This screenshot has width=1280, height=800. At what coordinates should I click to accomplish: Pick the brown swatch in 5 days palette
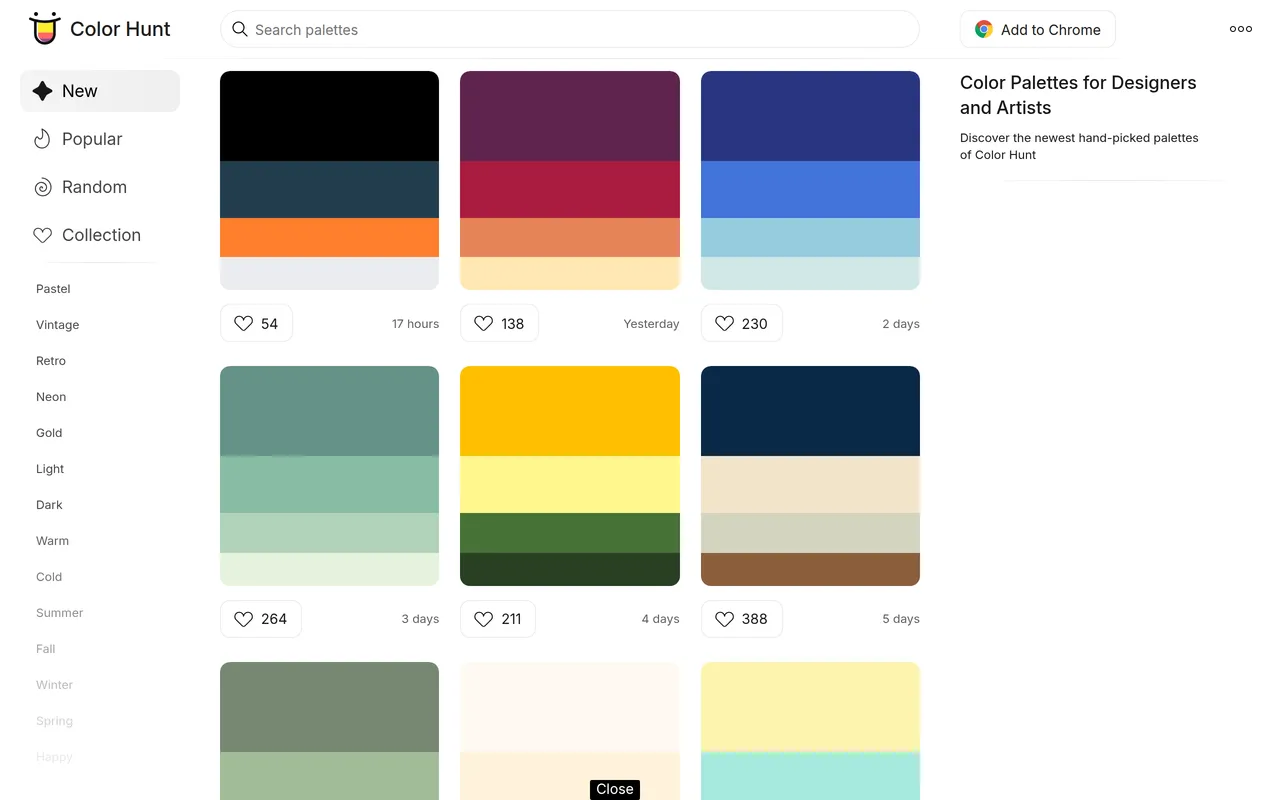tap(810, 569)
